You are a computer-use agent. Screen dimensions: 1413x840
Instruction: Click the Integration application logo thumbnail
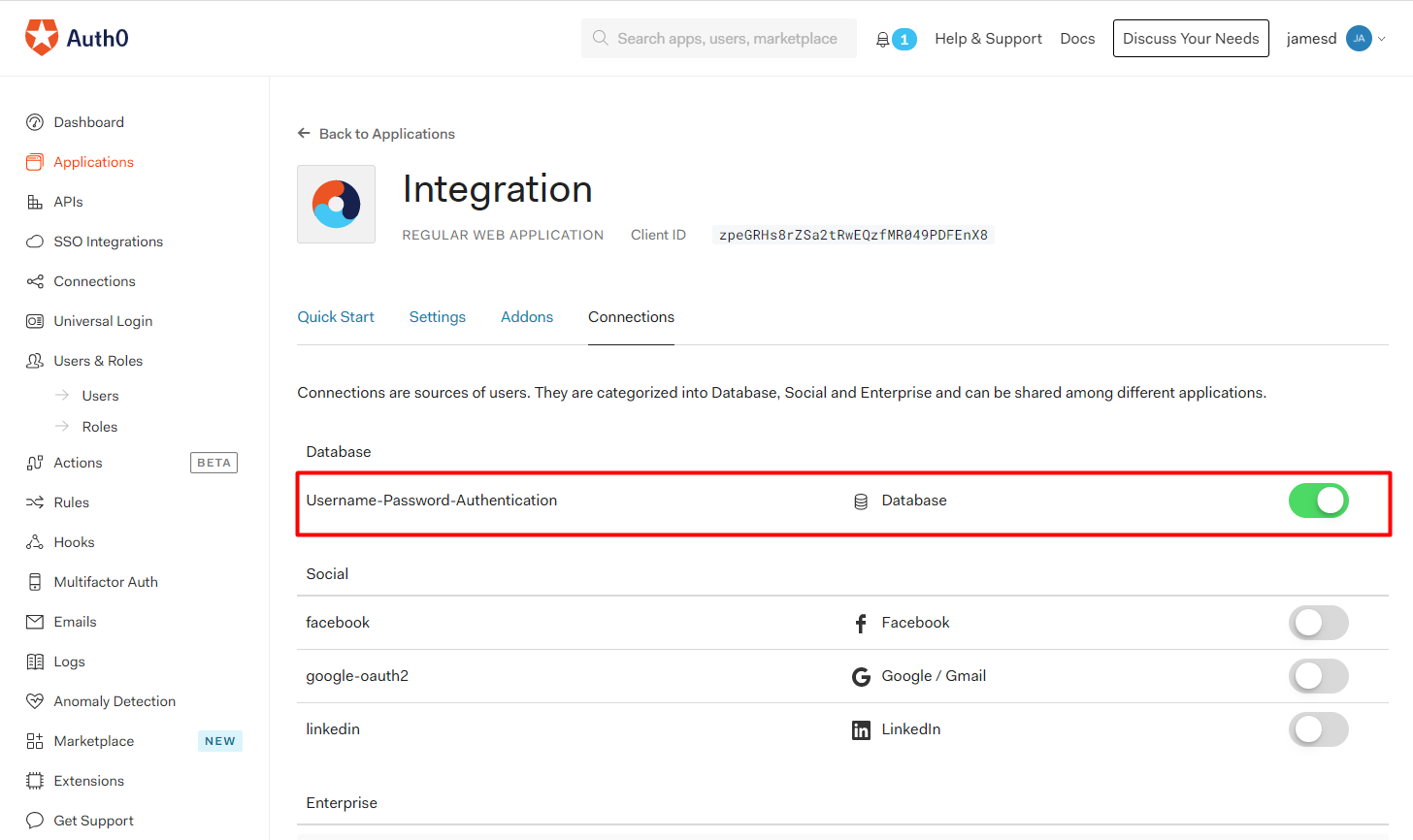[336, 204]
